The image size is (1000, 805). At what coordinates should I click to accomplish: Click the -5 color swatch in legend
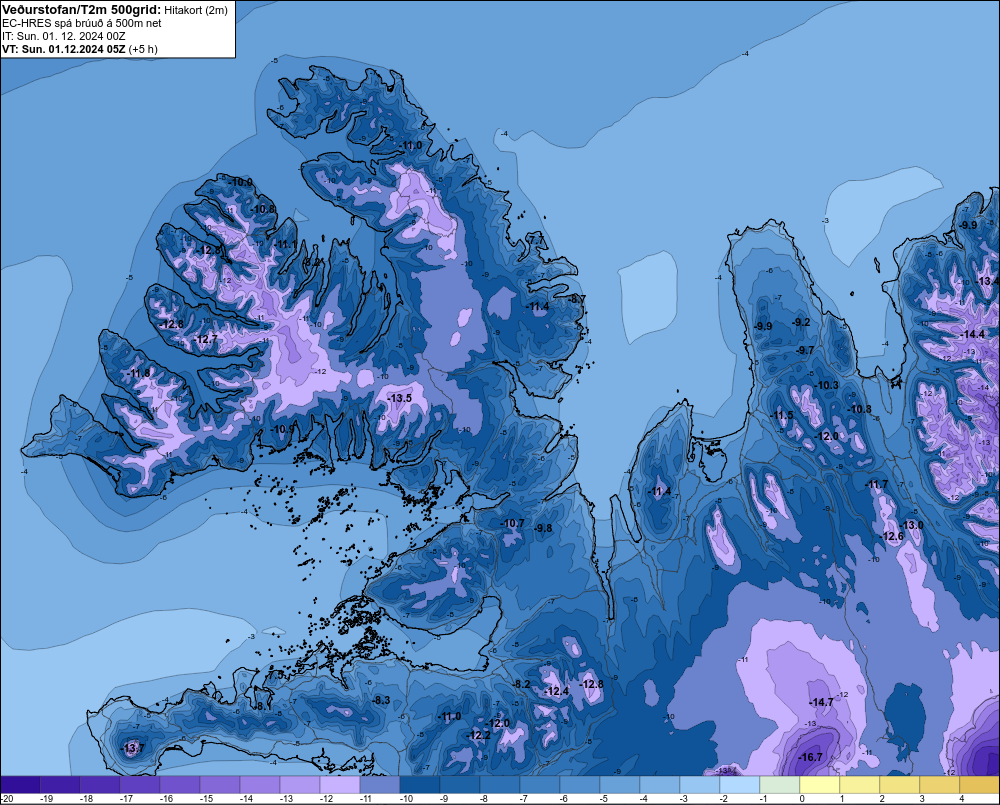[619, 784]
